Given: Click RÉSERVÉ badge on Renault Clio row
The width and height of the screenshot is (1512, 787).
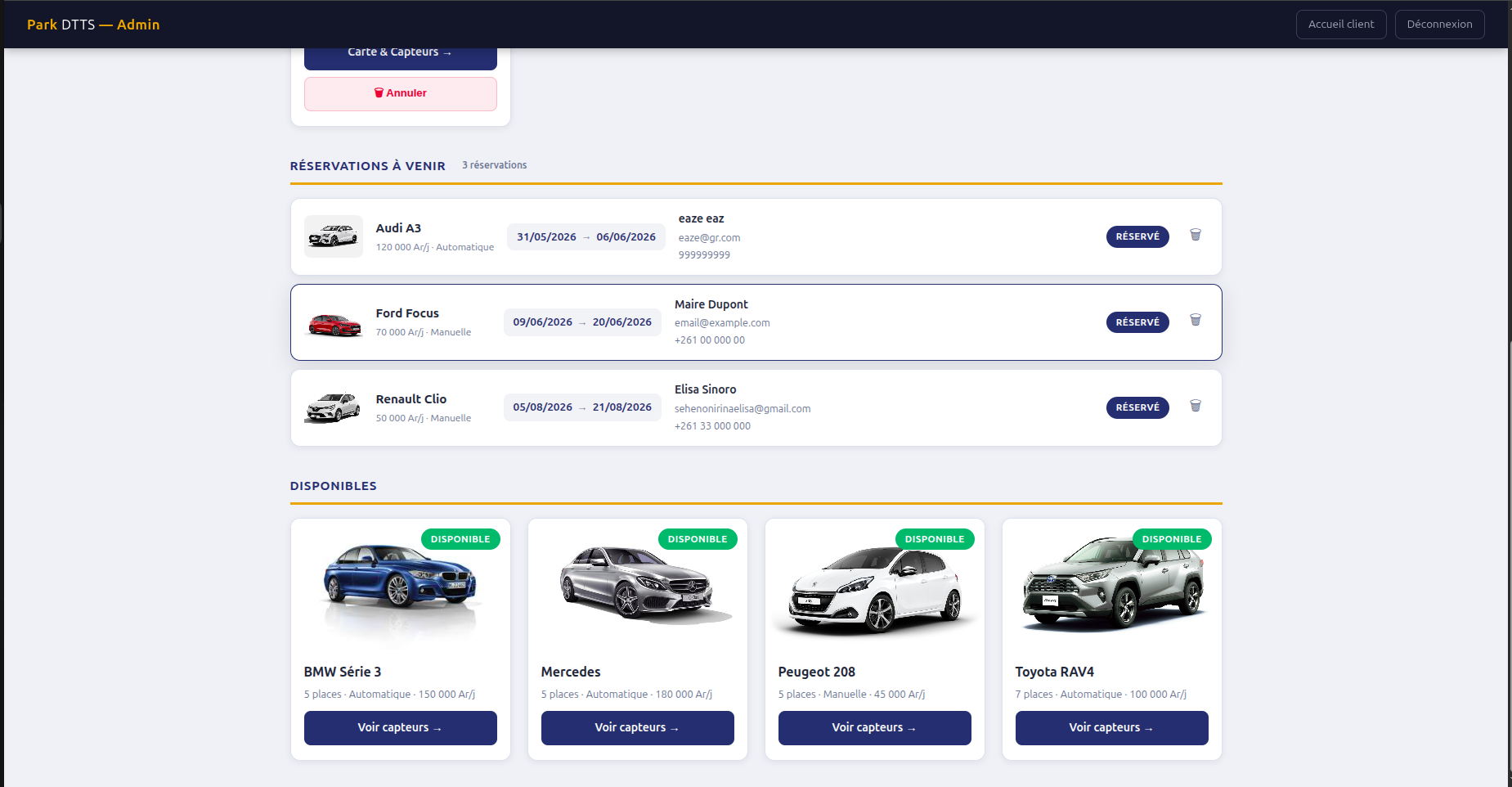Looking at the screenshot, I should pyautogui.click(x=1137, y=407).
